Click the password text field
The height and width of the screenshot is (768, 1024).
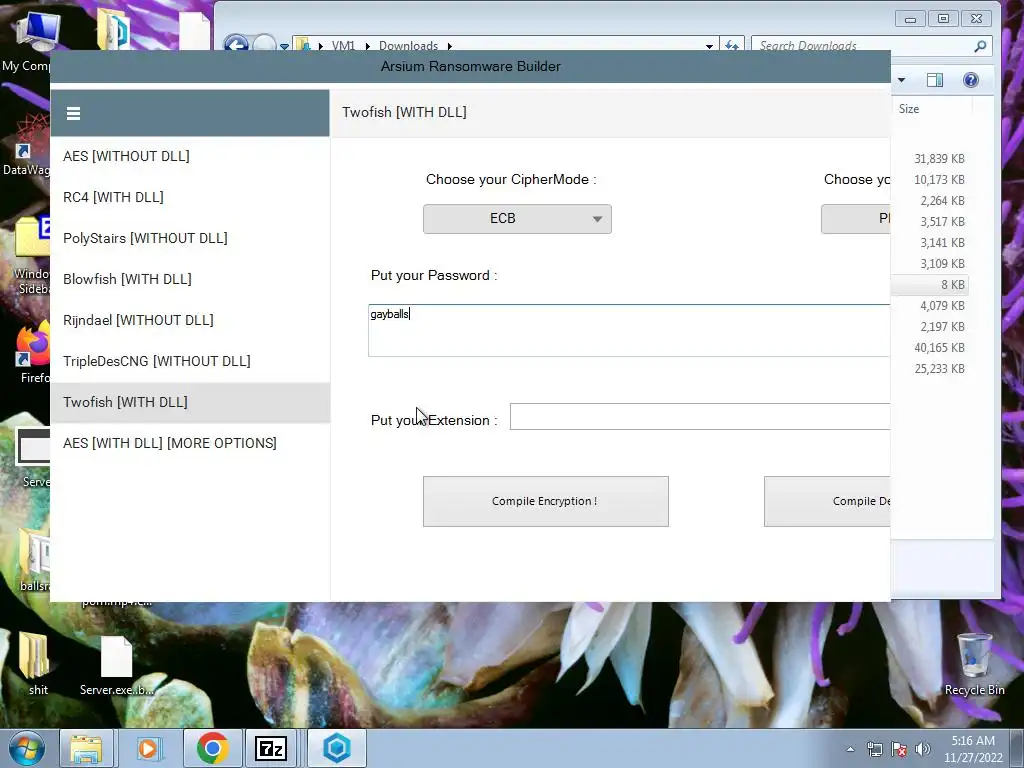[x=629, y=330]
